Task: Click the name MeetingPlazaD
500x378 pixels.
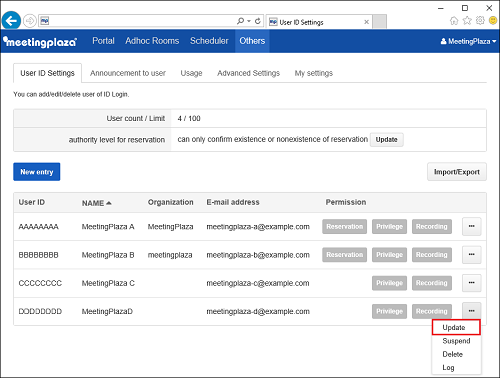Action: pyautogui.click(x=107, y=312)
